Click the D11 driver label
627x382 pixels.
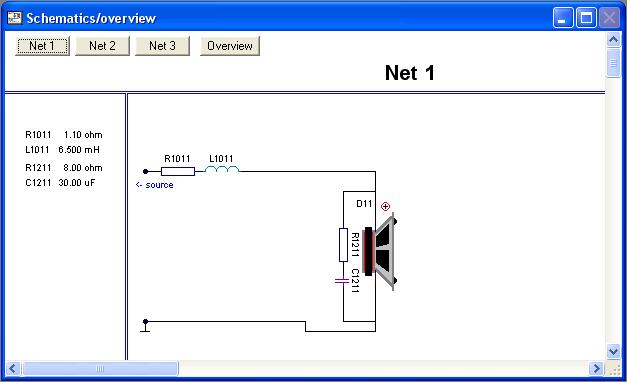pyautogui.click(x=364, y=204)
